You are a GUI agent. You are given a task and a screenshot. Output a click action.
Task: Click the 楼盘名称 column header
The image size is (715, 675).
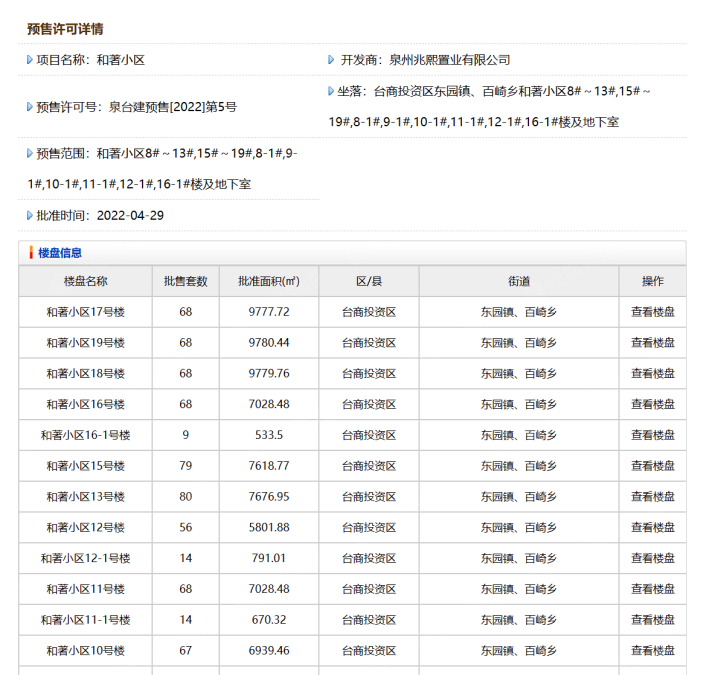[85, 281]
